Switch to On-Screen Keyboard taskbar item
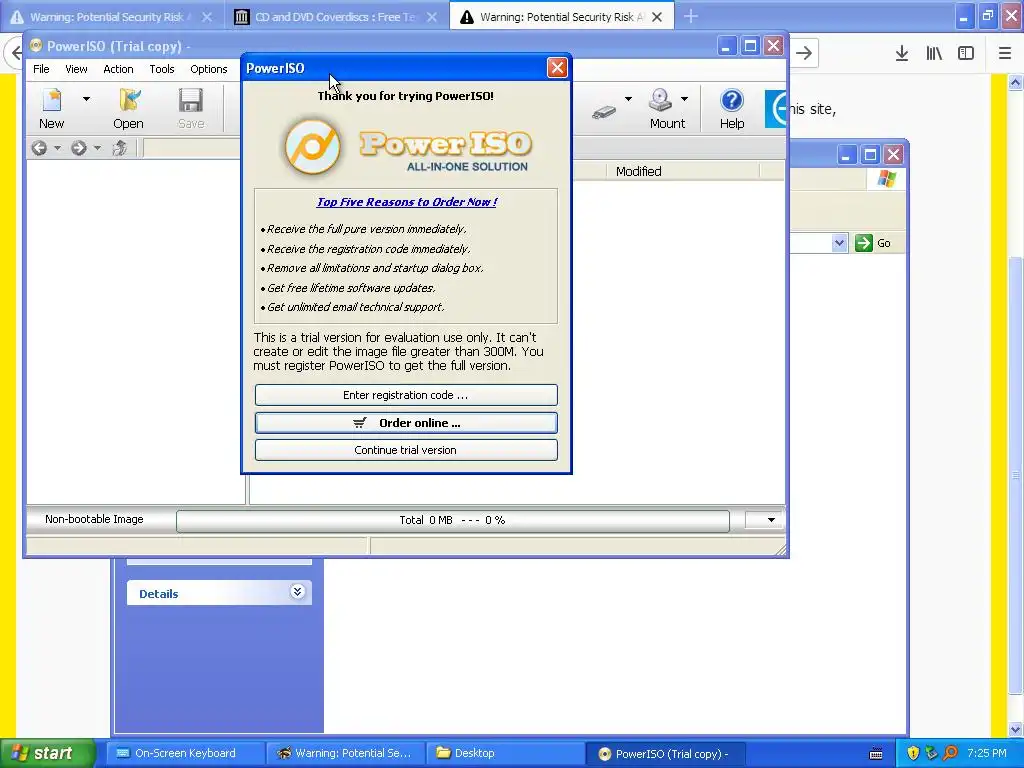 [x=185, y=753]
